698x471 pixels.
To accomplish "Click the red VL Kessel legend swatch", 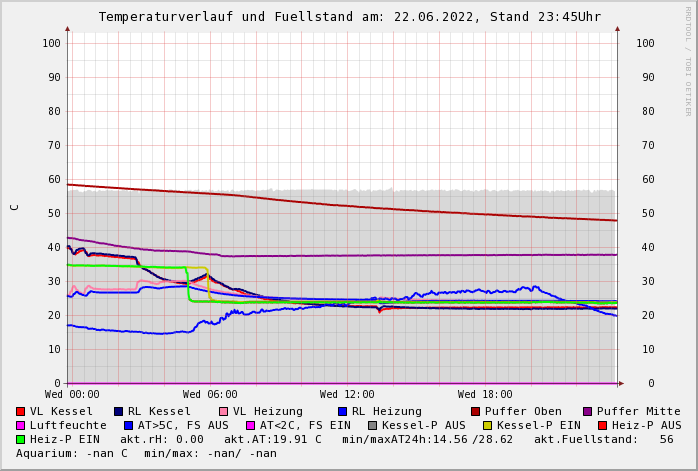I will pyautogui.click(x=21, y=411).
